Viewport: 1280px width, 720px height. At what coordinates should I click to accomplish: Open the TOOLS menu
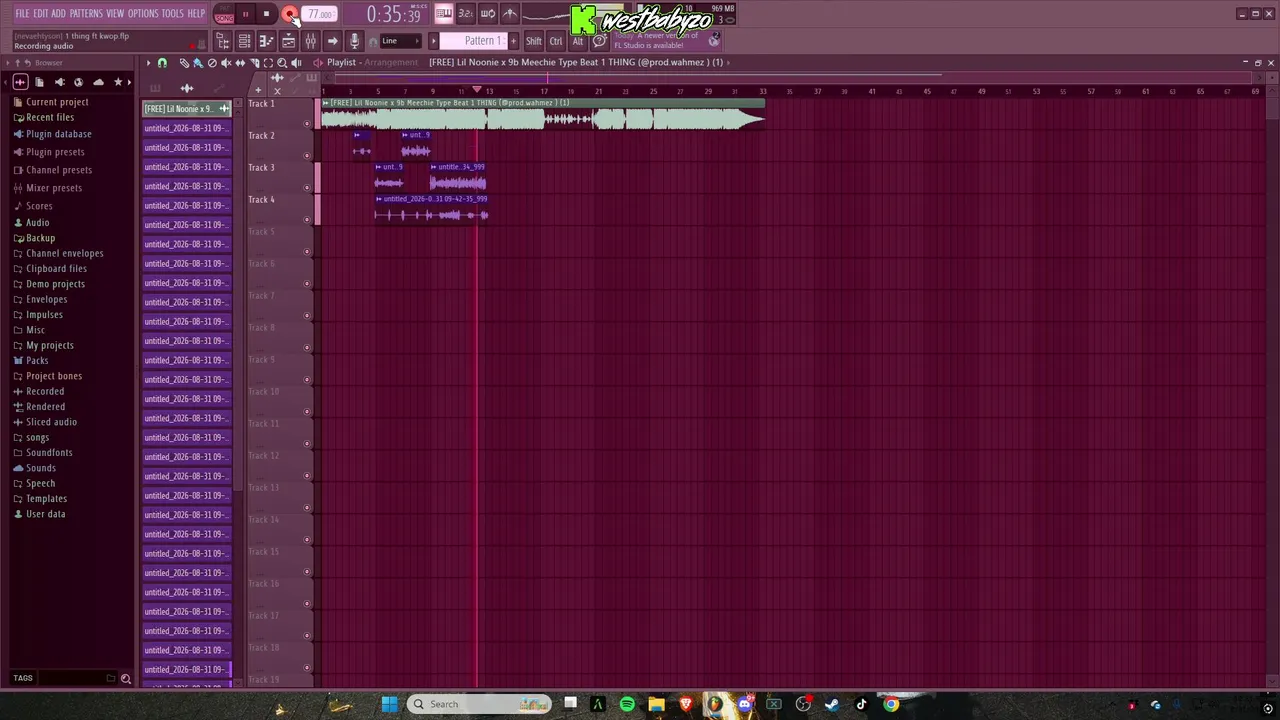173,14
